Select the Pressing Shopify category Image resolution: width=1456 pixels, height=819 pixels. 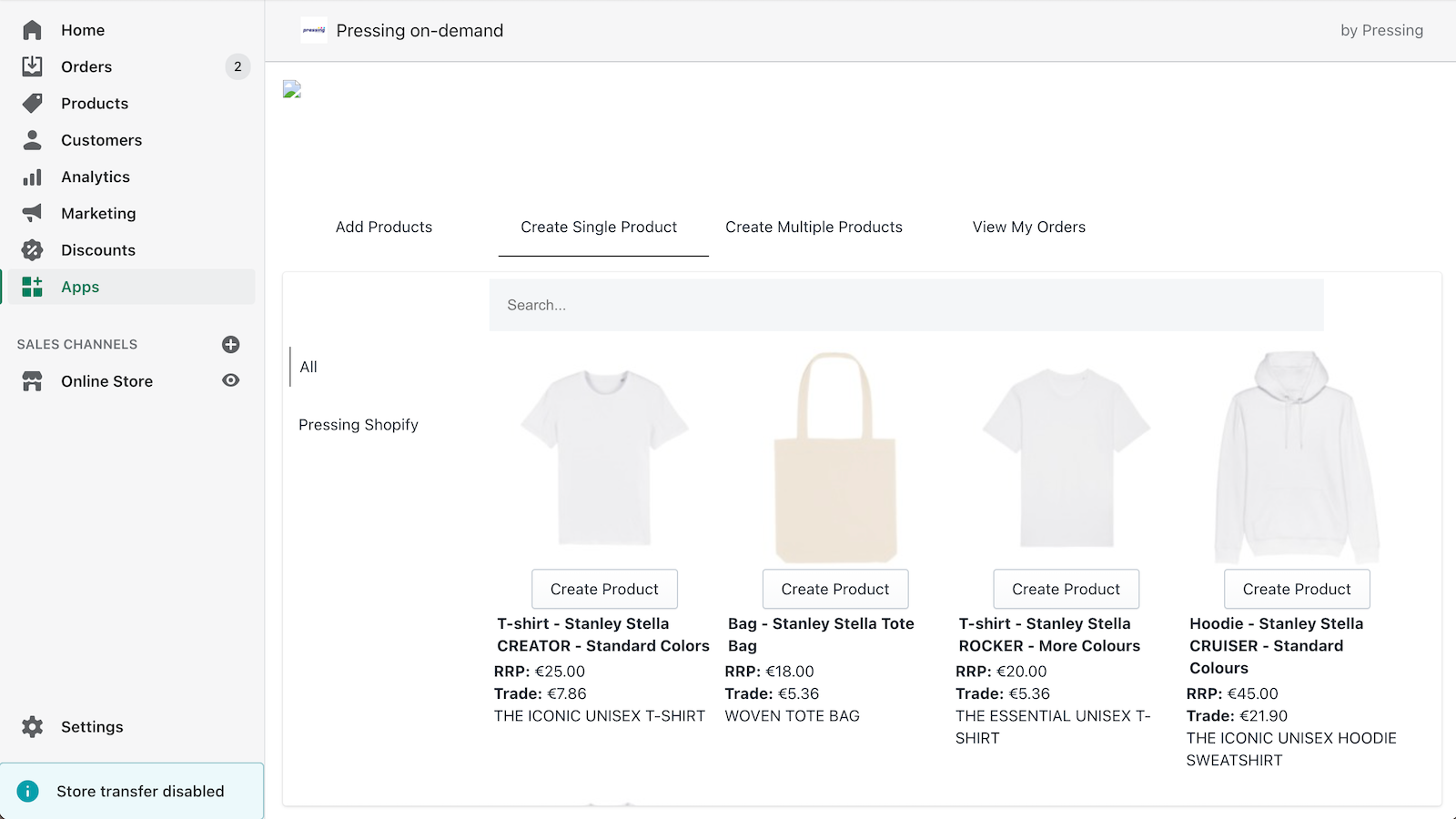(359, 425)
